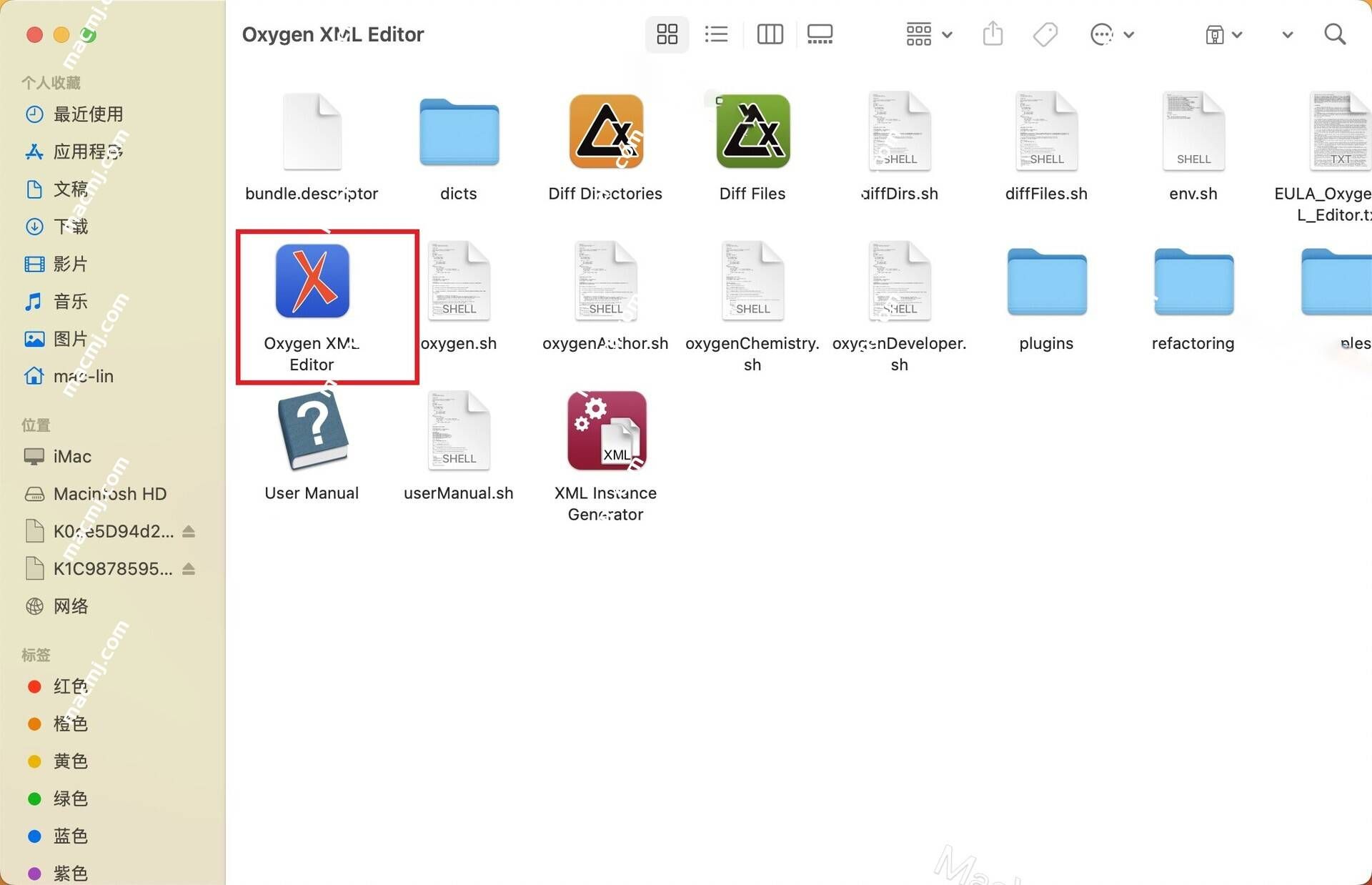Image resolution: width=1372 pixels, height=885 pixels.
Task: Eject the K0 volume
Action: click(x=189, y=531)
